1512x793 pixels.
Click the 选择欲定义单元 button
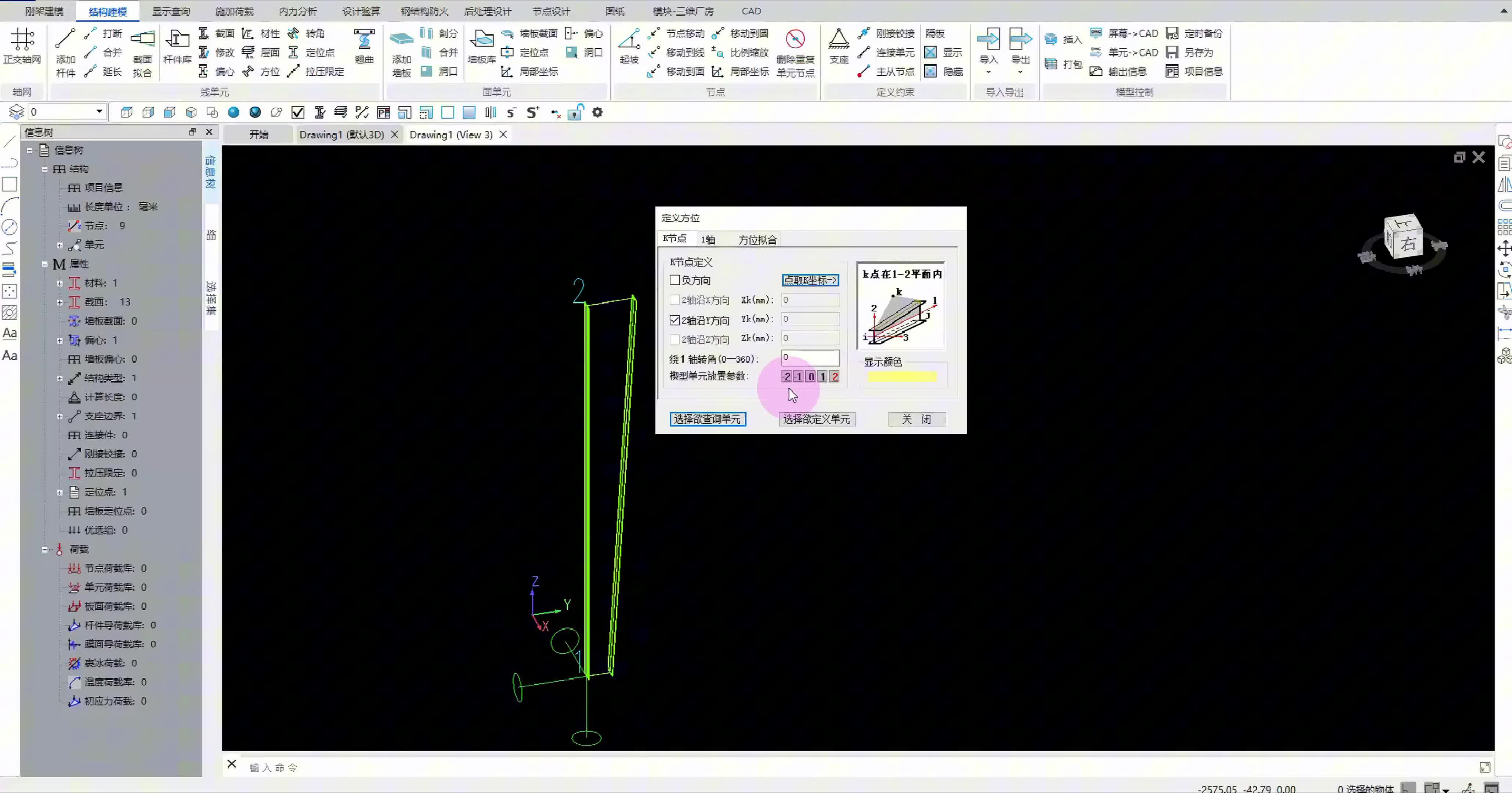(x=816, y=419)
